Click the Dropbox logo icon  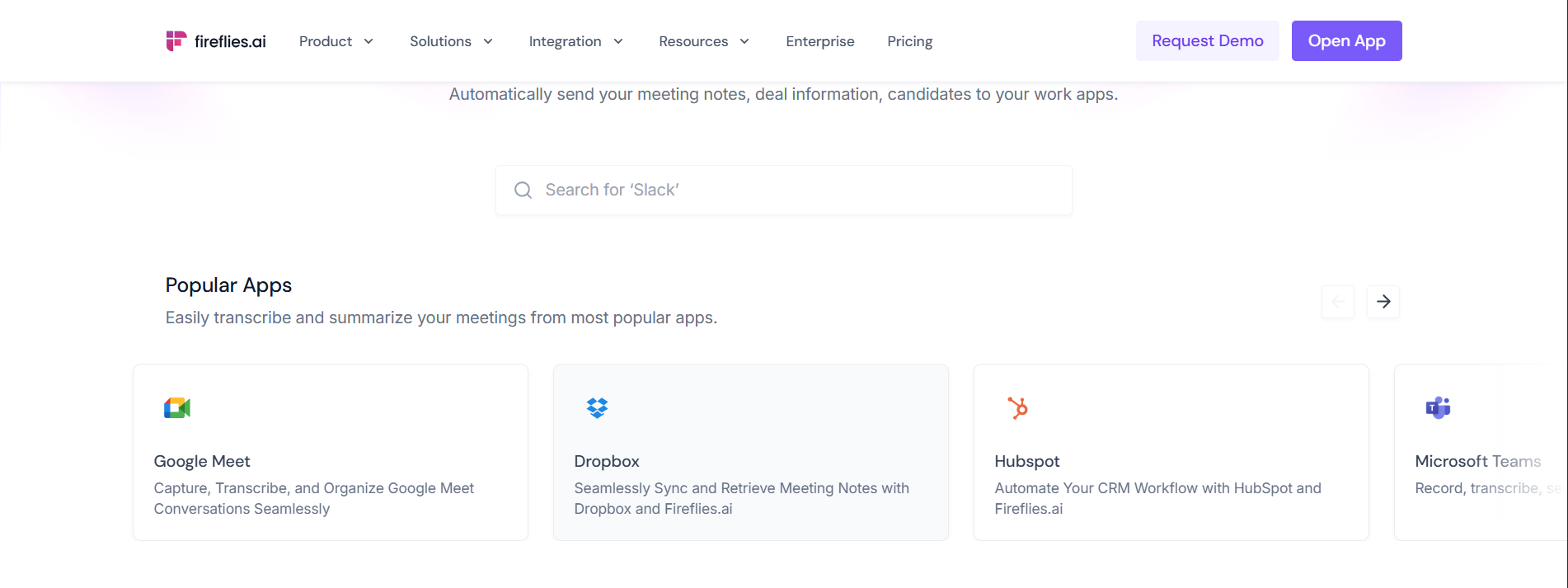(x=597, y=407)
